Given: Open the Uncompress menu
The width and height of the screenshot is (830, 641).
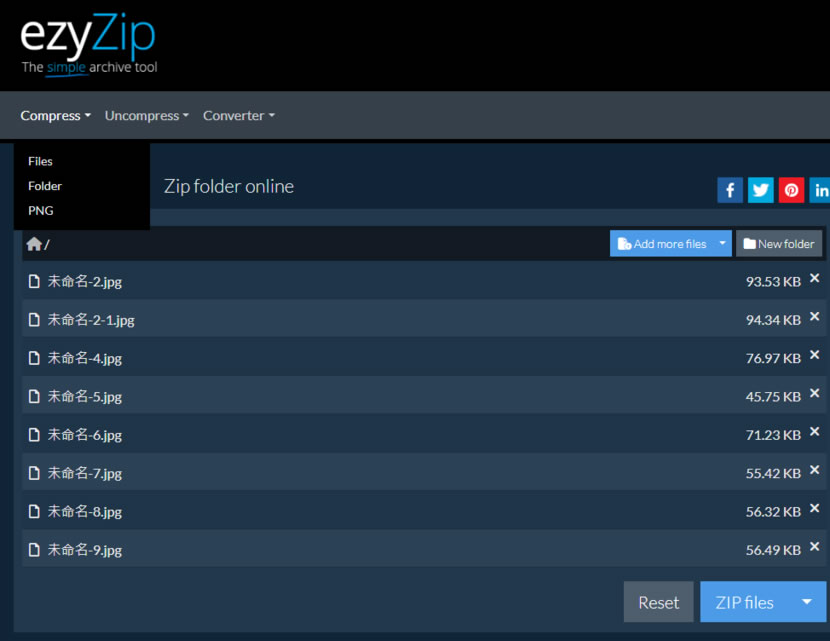Looking at the screenshot, I should (147, 116).
